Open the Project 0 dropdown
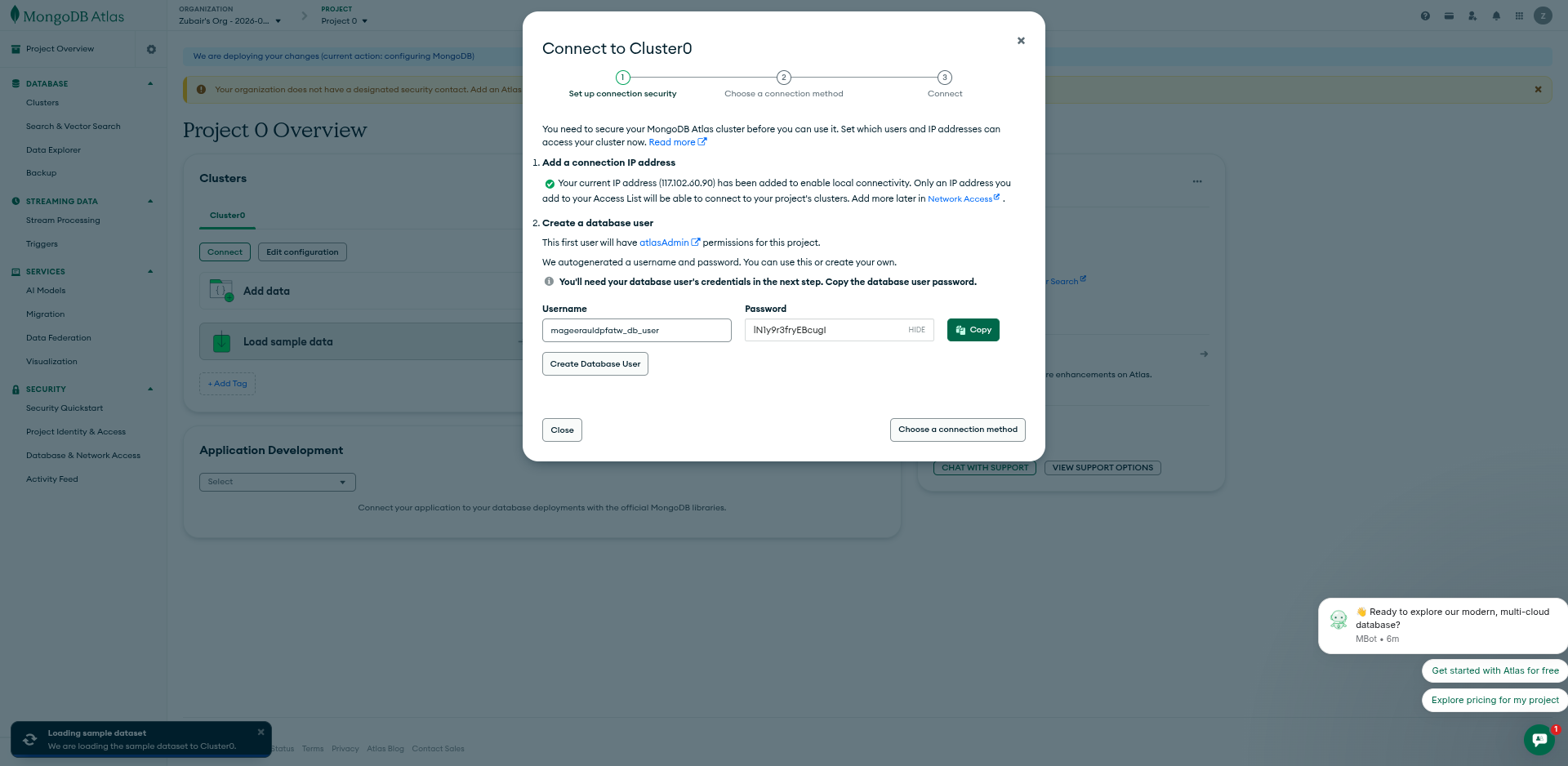1568x766 pixels. pyautogui.click(x=344, y=21)
